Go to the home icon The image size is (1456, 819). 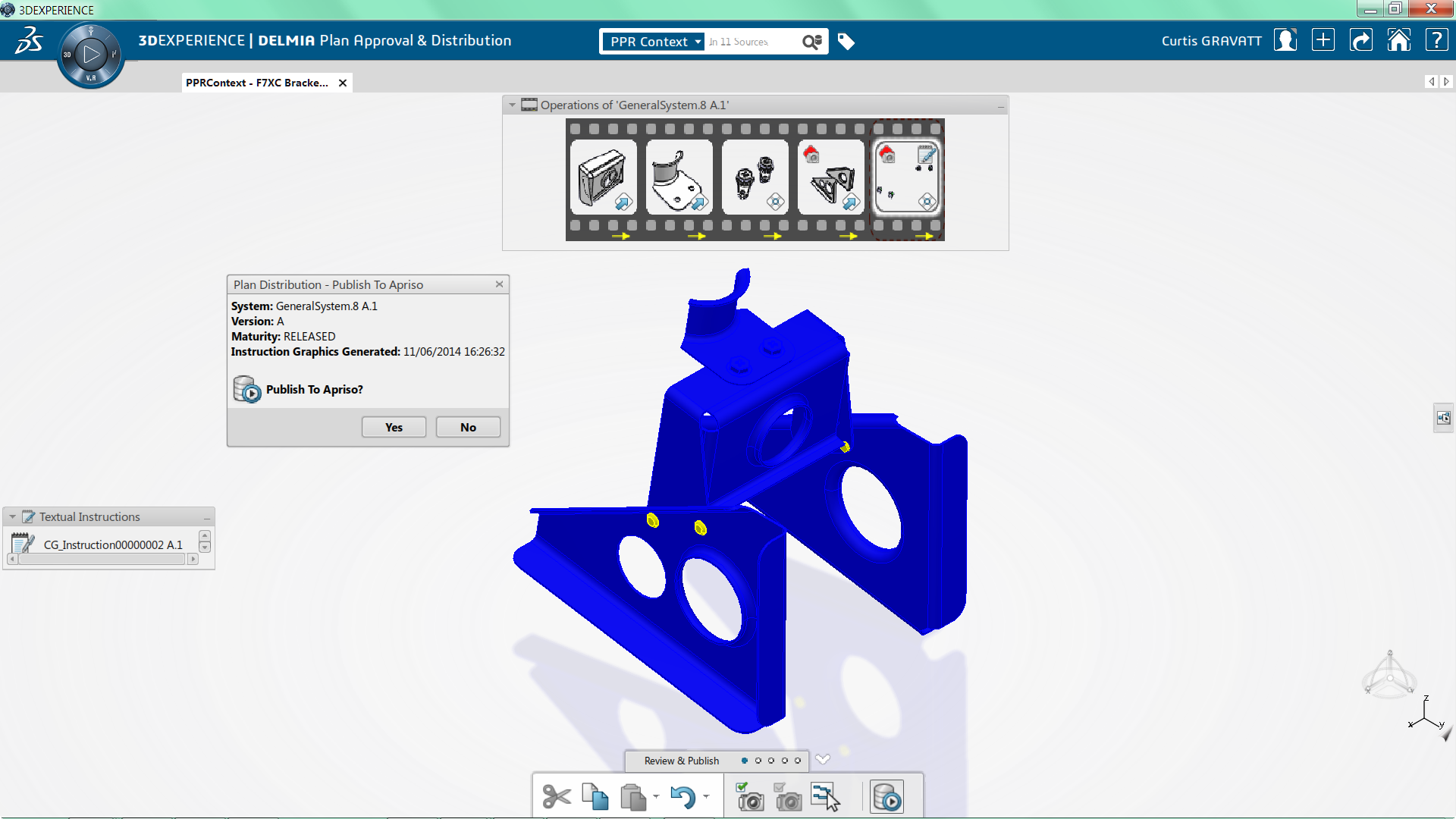(x=1399, y=40)
